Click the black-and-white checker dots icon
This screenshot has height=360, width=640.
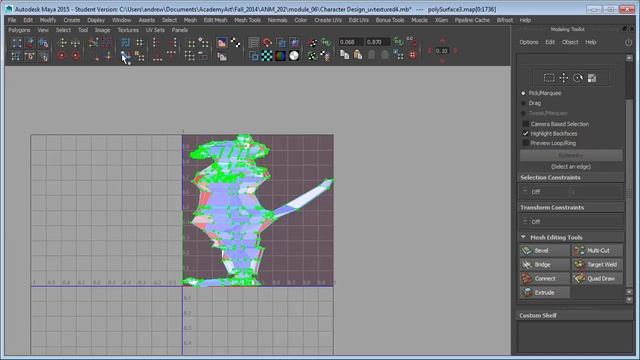coord(236,42)
